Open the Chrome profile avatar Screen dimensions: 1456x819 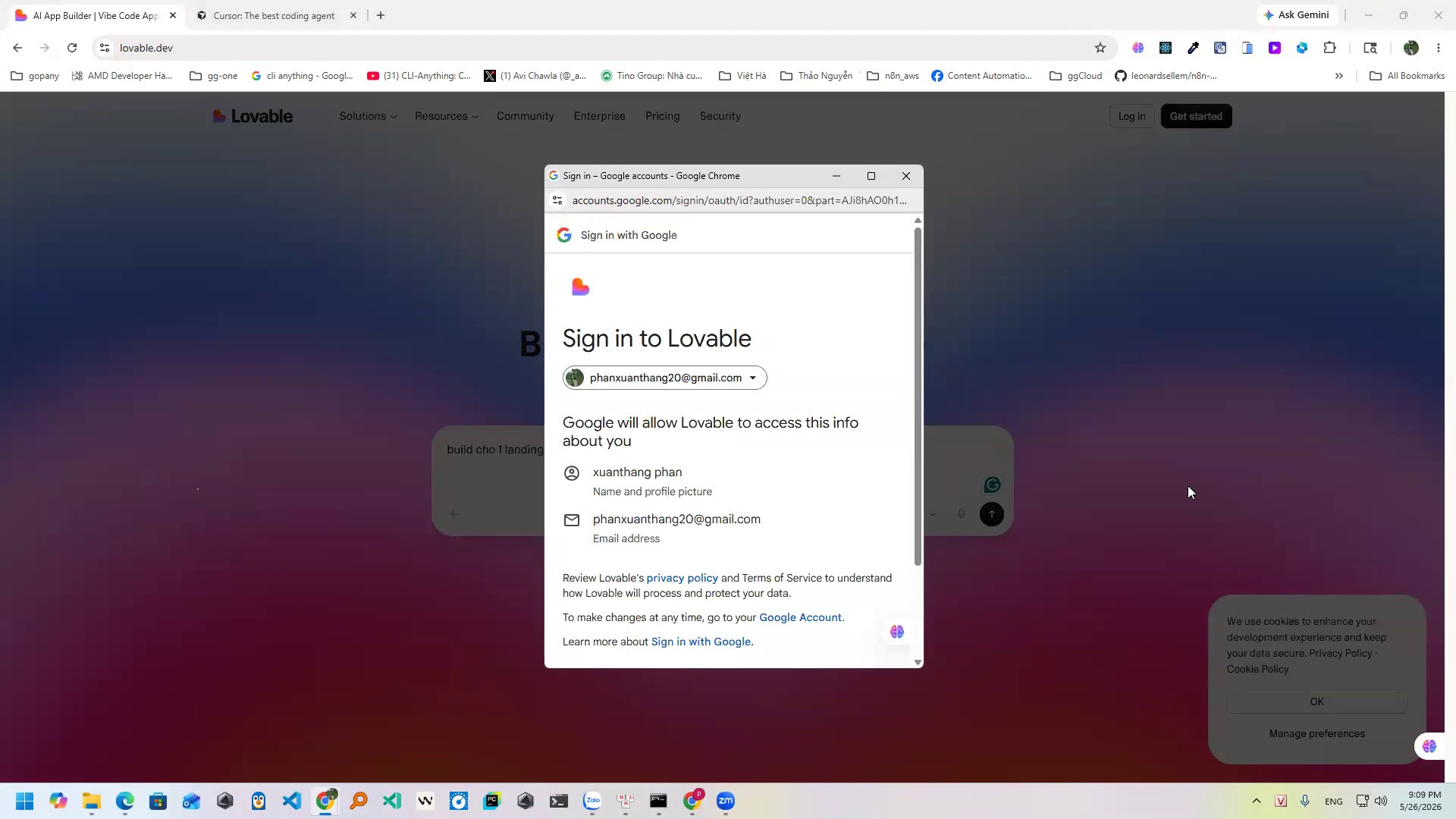point(1411,48)
